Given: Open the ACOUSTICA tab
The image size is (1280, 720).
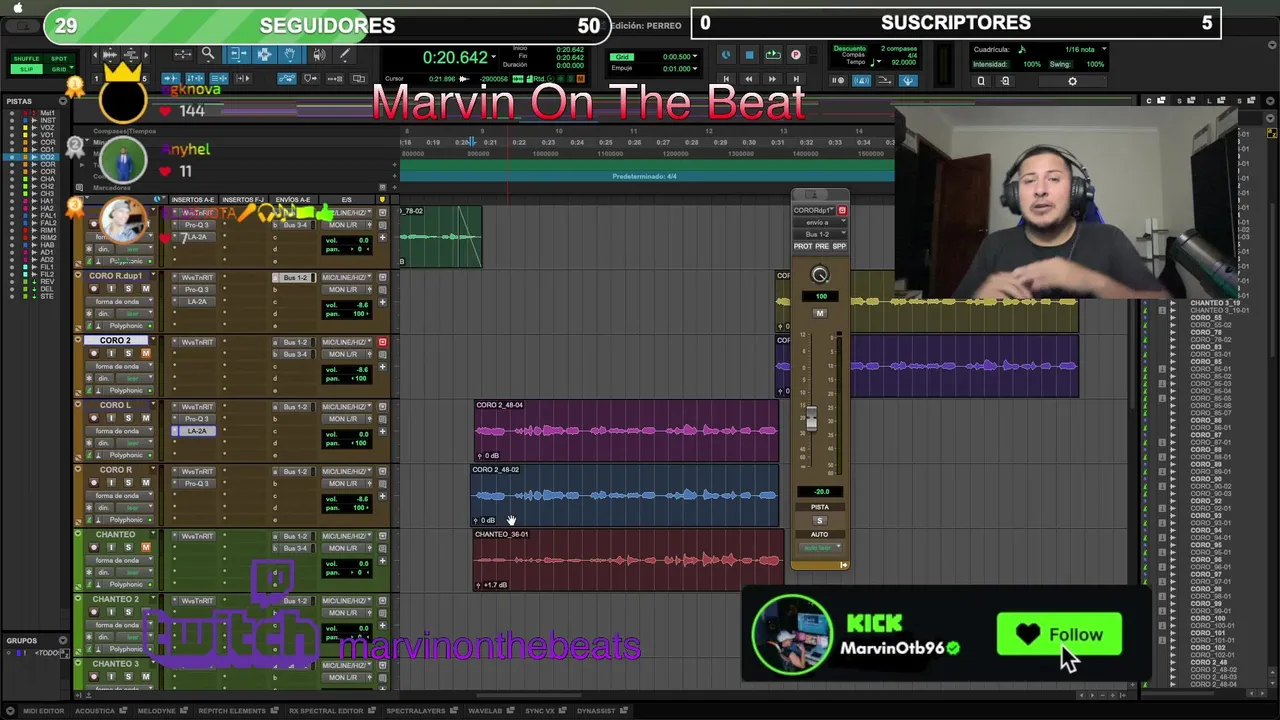Looking at the screenshot, I should point(100,711).
